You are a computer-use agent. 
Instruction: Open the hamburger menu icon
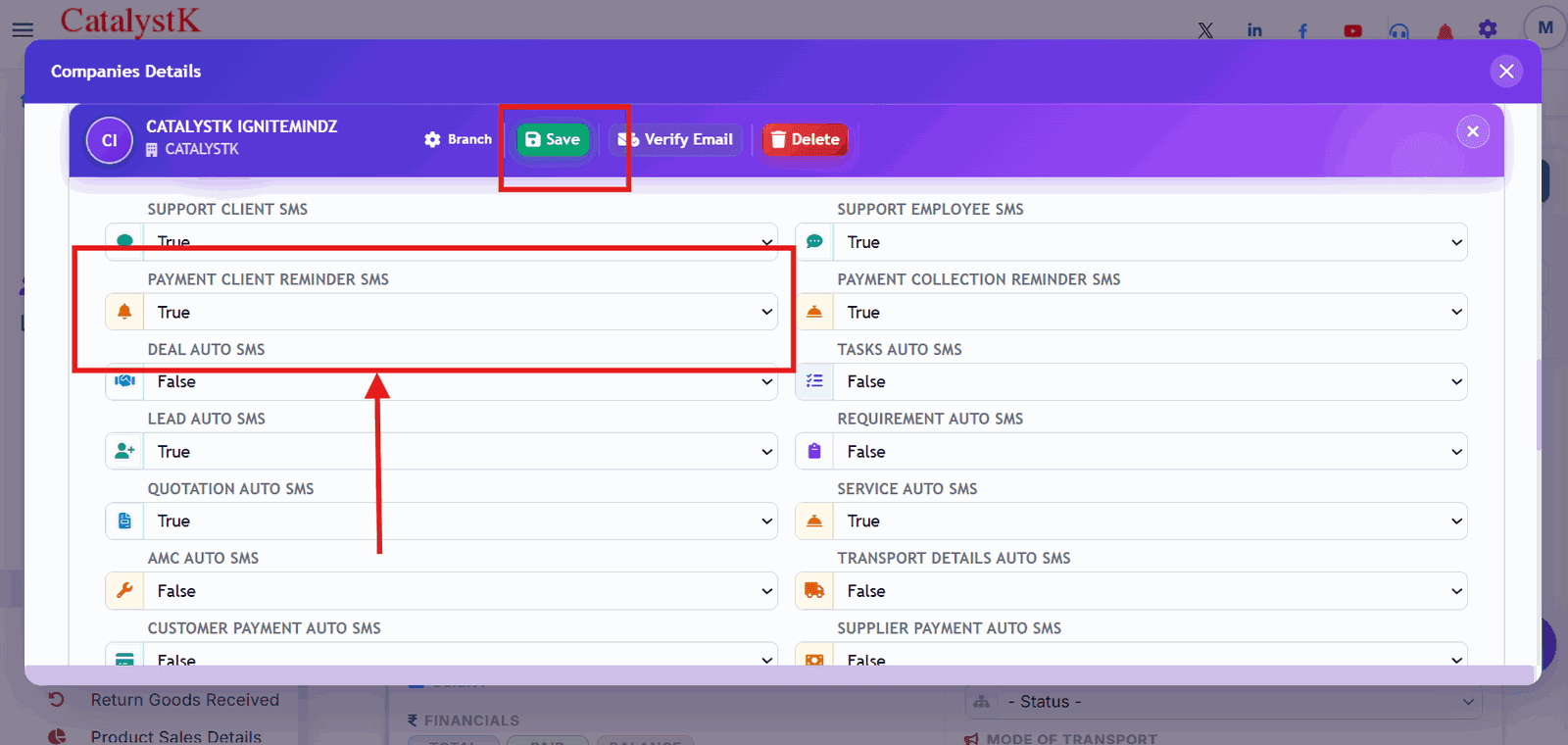click(x=23, y=29)
